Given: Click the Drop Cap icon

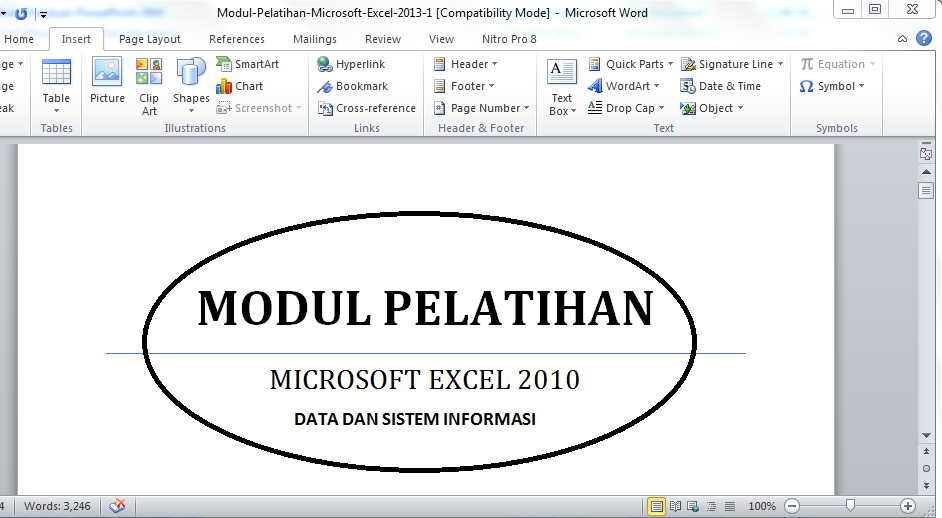Looking at the screenshot, I should (595, 108).
